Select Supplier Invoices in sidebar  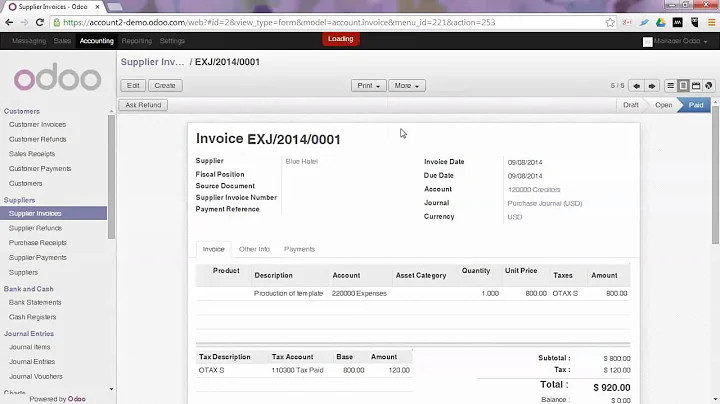[x=53, y=213]
